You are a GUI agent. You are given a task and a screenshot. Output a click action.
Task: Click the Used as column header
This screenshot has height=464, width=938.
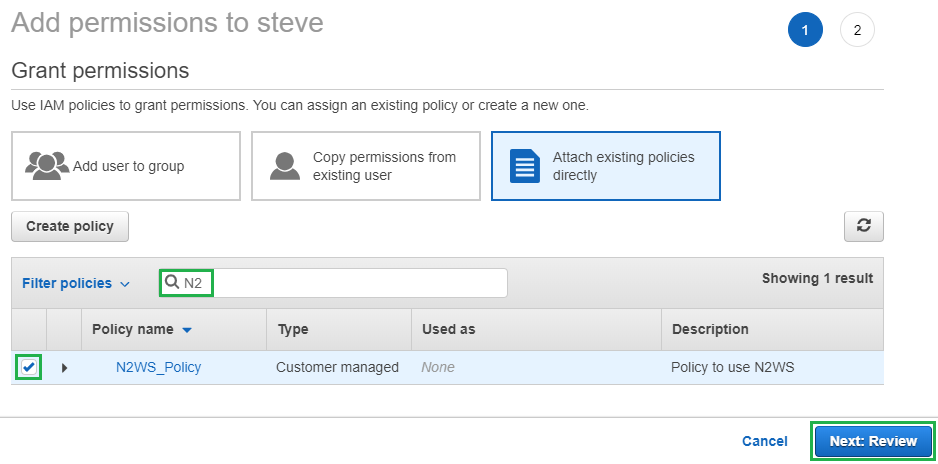(x=448, y=329)
